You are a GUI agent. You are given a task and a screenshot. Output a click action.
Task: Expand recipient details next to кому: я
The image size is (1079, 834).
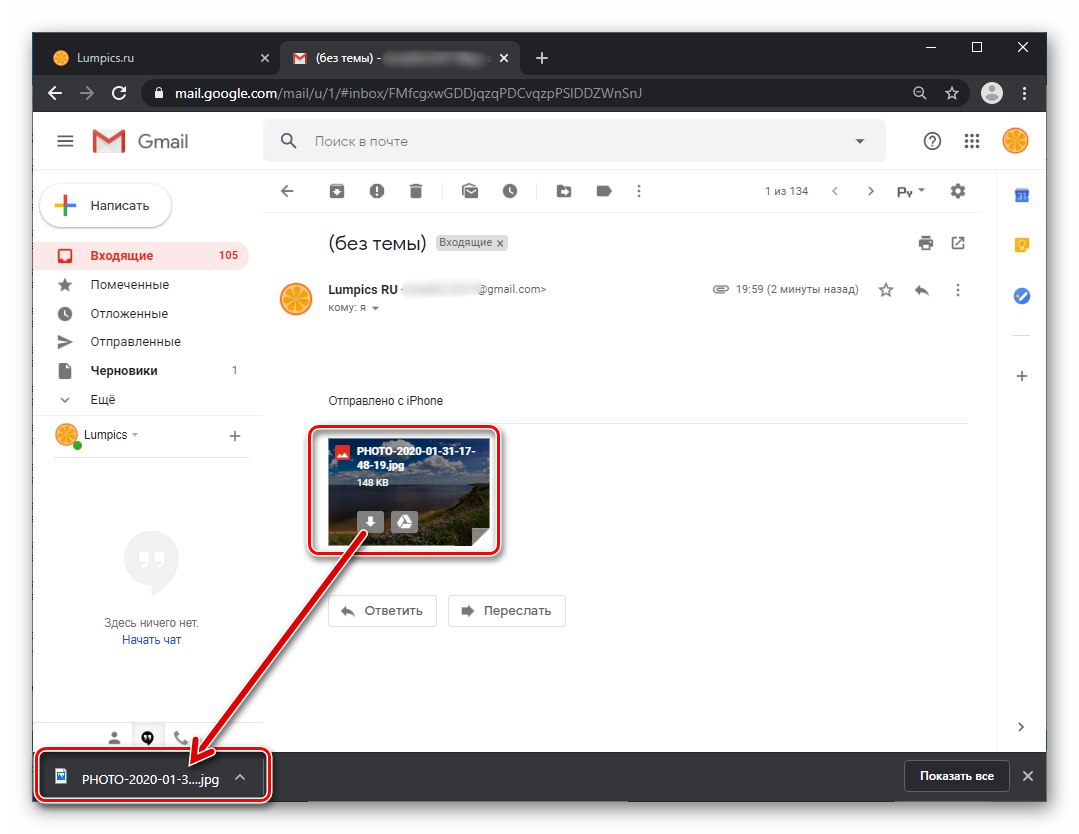[x=376, y=308]
